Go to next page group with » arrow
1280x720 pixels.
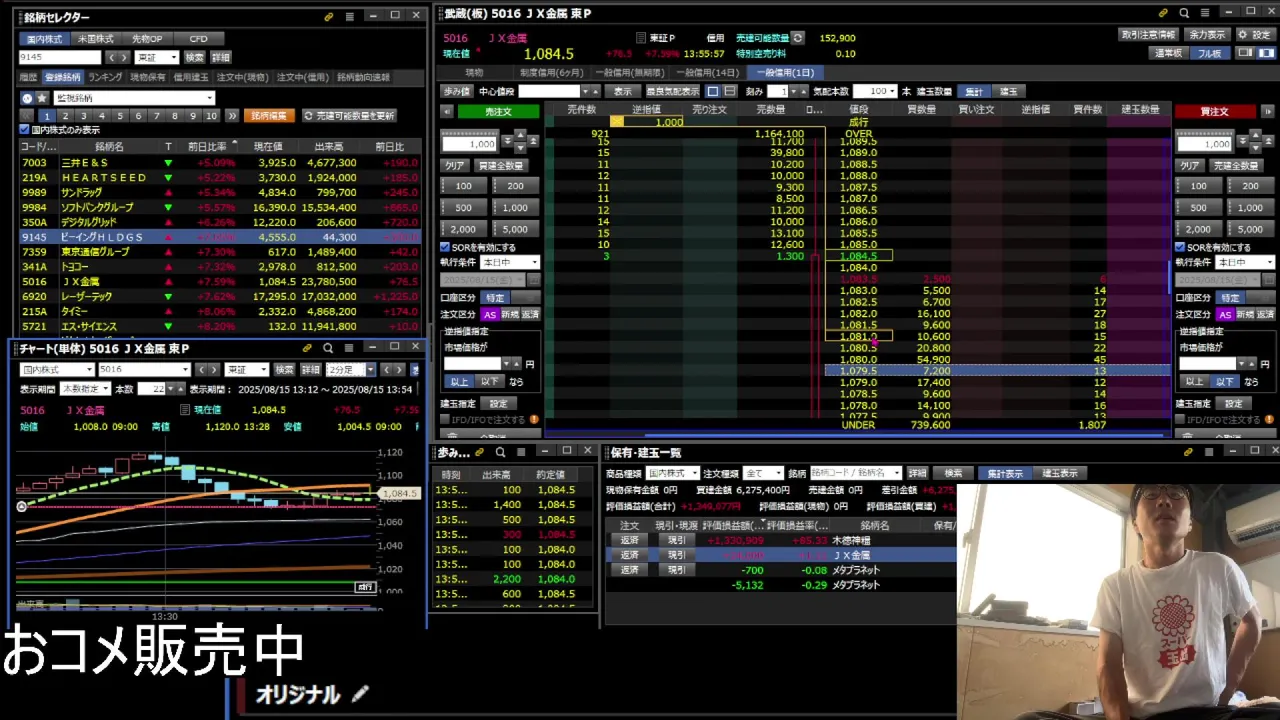tap(231, 116)
